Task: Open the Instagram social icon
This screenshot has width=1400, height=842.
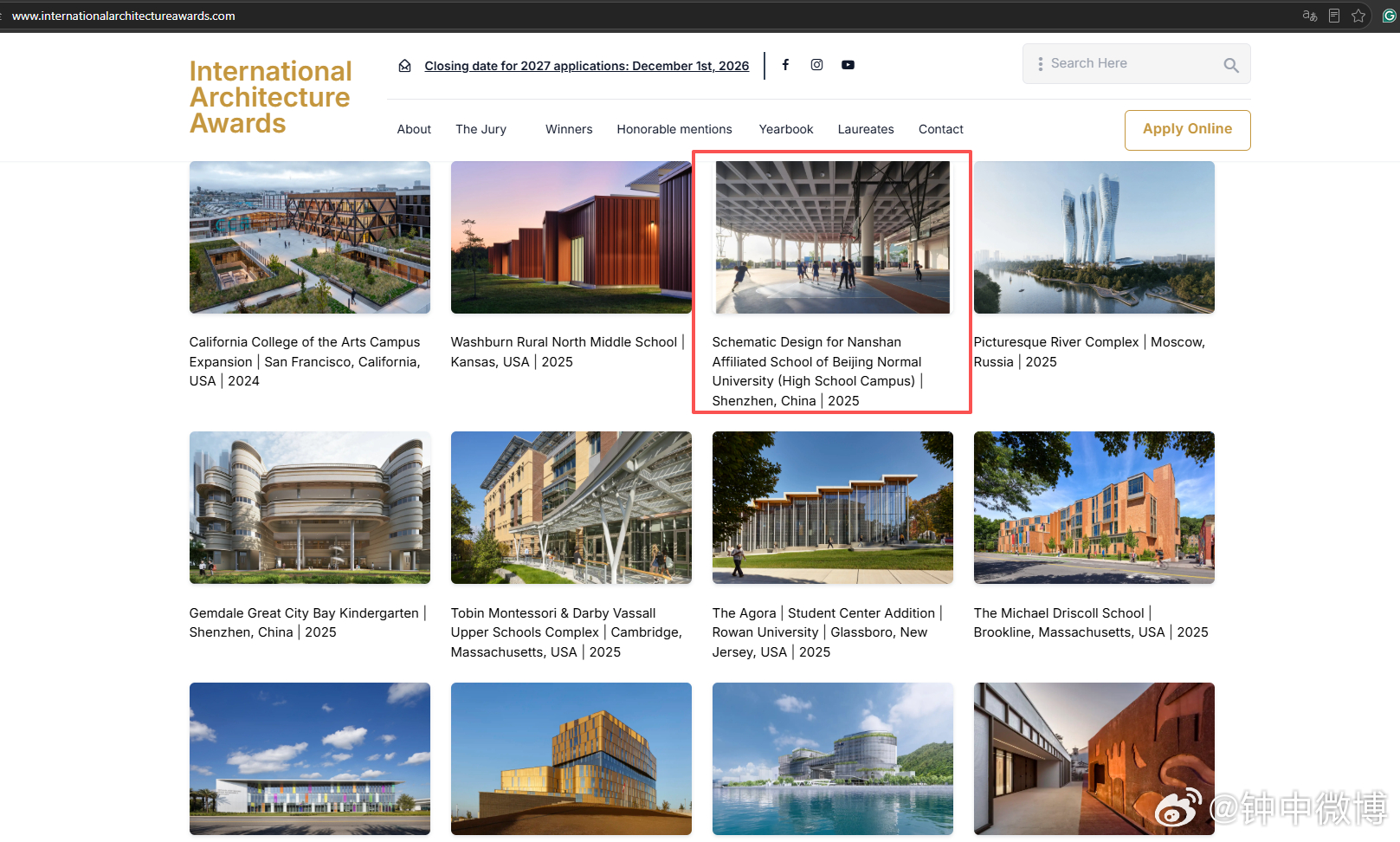Action: [816, 65]
